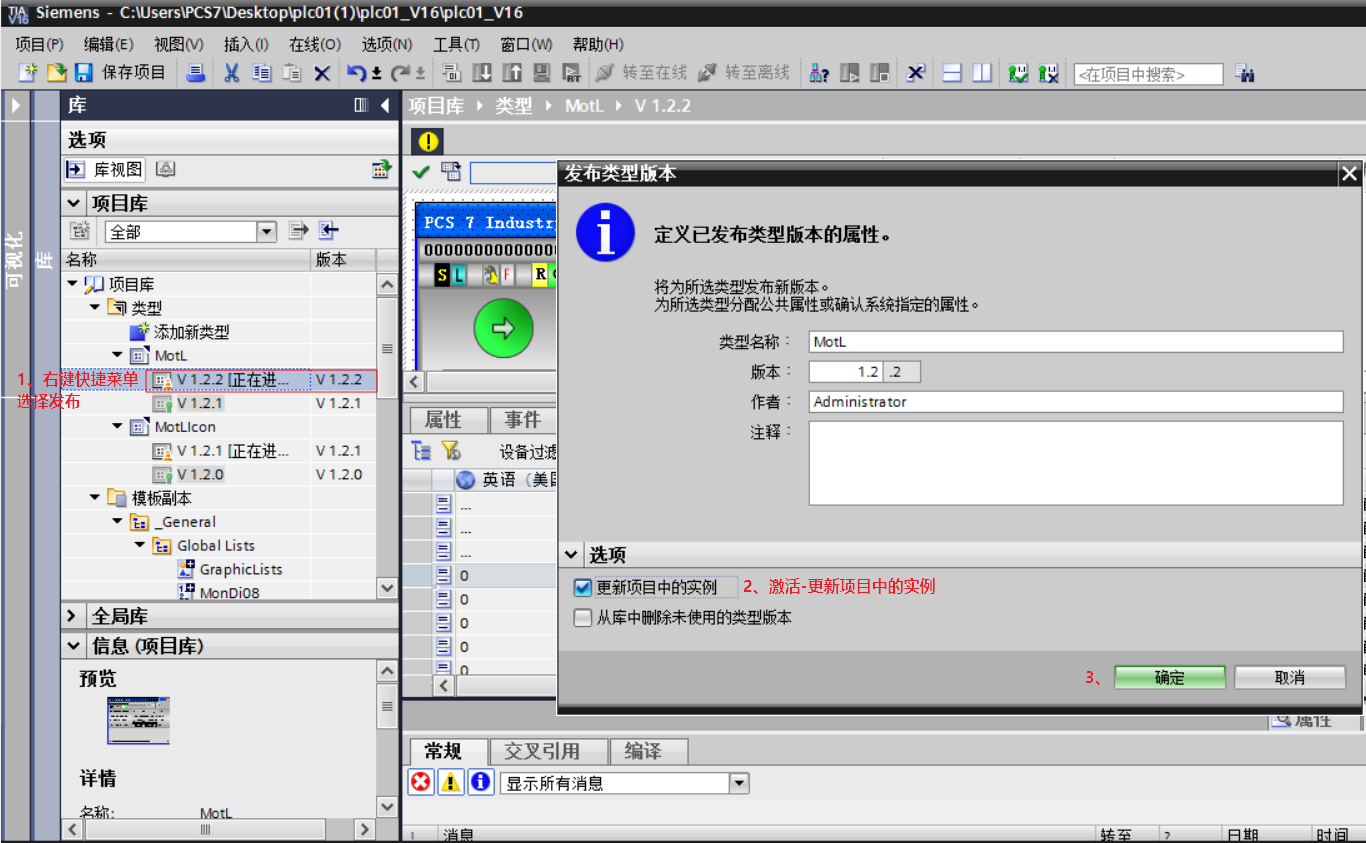
Task: Click the preview thumbnail in 信息 panel
Action: pyautogui.click(x=138, y=720)
